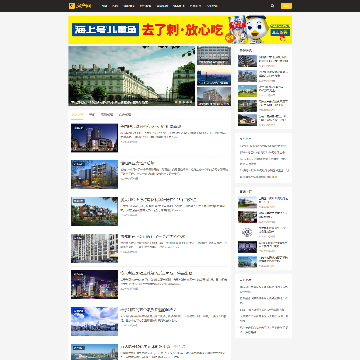Image resolution: width=360 pixels, height=360 pixels.
Task: Open the round black-and-white emblem thumbnail in sidebar
Action: pyautogui.click(x=247, y=232)
